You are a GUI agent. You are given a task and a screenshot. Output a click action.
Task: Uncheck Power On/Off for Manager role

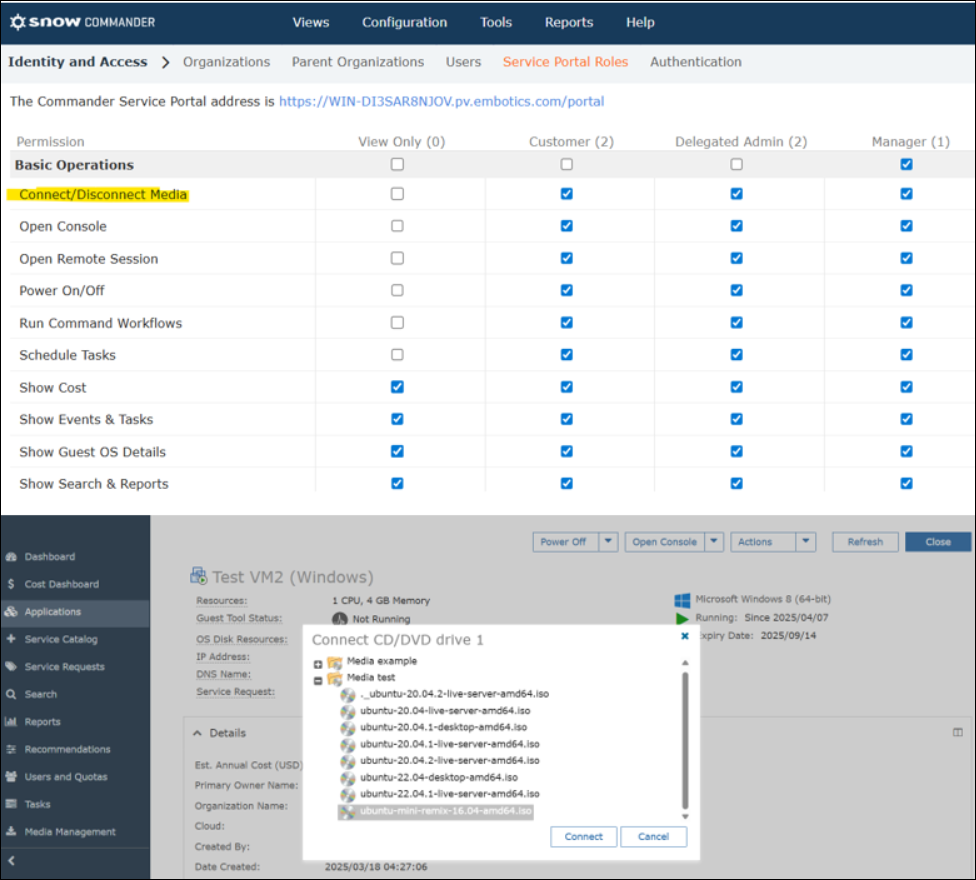coord(906,291)
